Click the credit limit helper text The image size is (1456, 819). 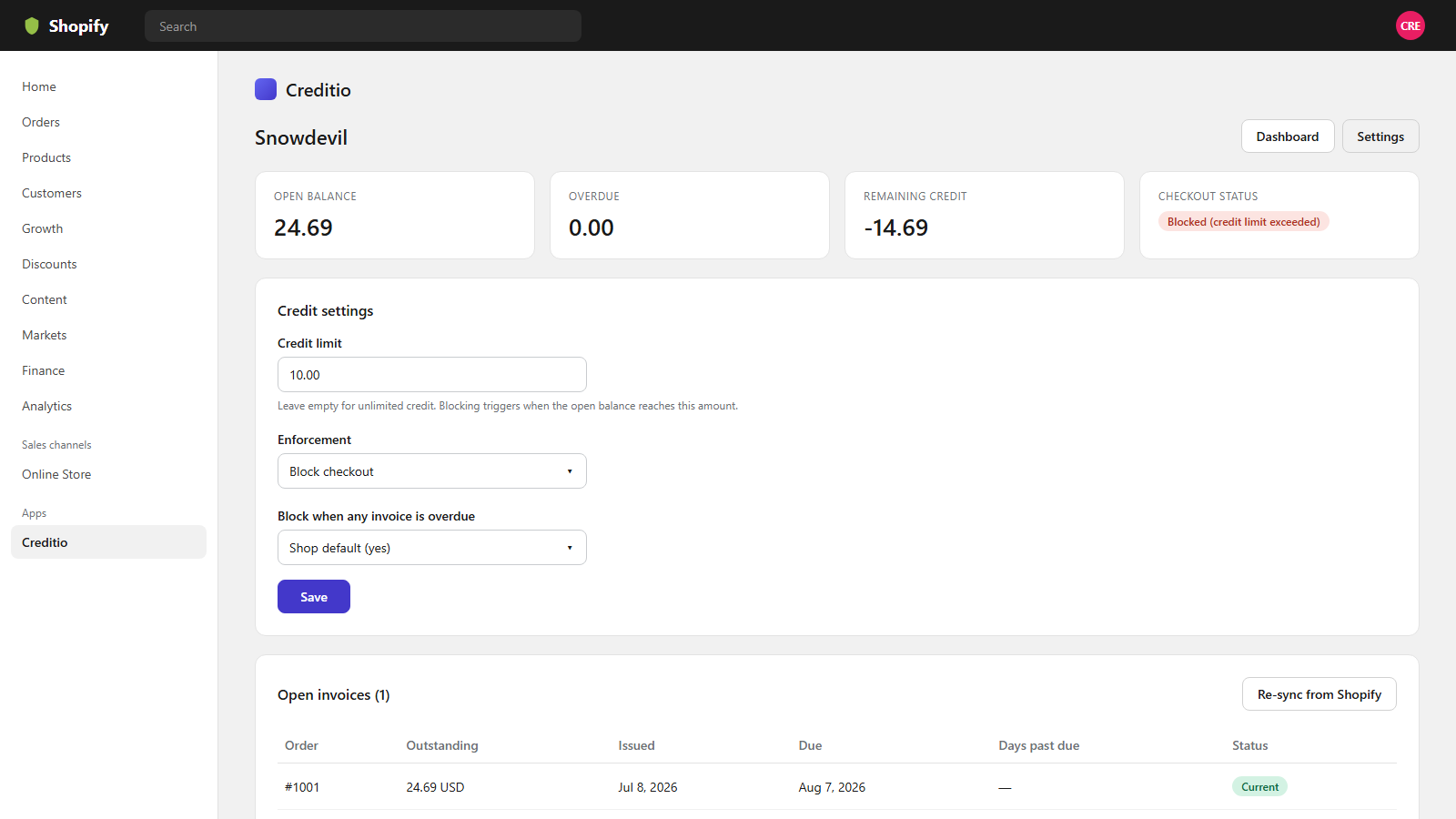point(508,406)
